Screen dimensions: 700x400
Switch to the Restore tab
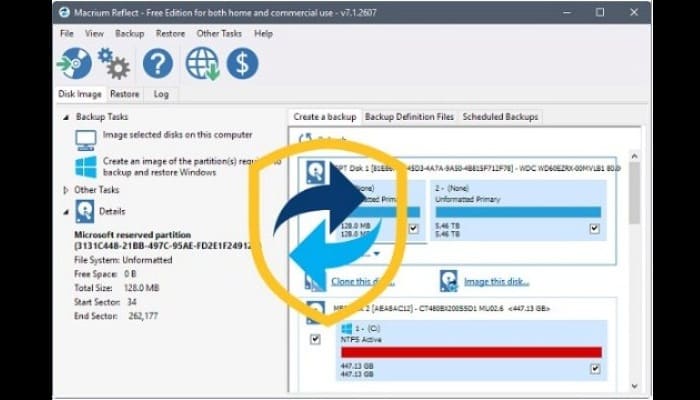tap(125, 94)
